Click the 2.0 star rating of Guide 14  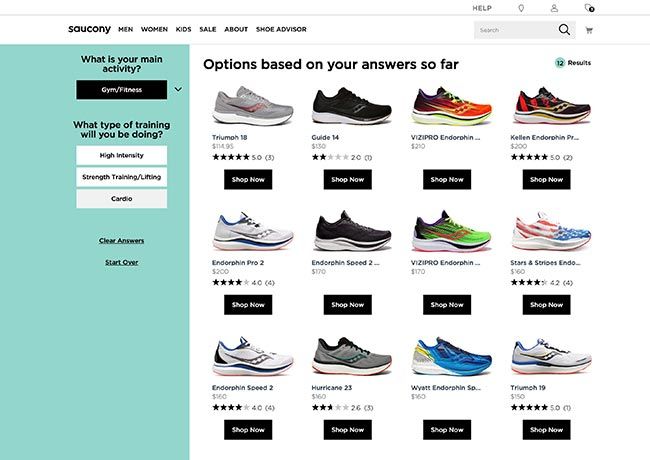(x=342, y=157)
